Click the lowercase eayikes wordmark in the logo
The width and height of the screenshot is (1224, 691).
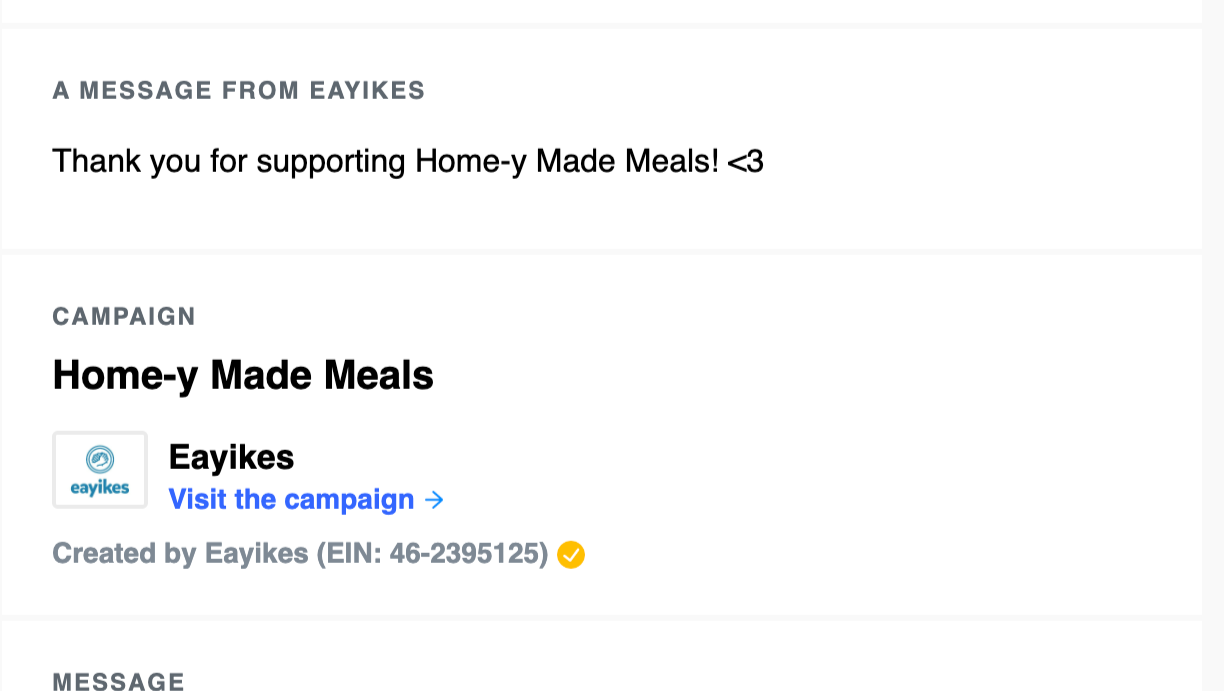point(100,488)
